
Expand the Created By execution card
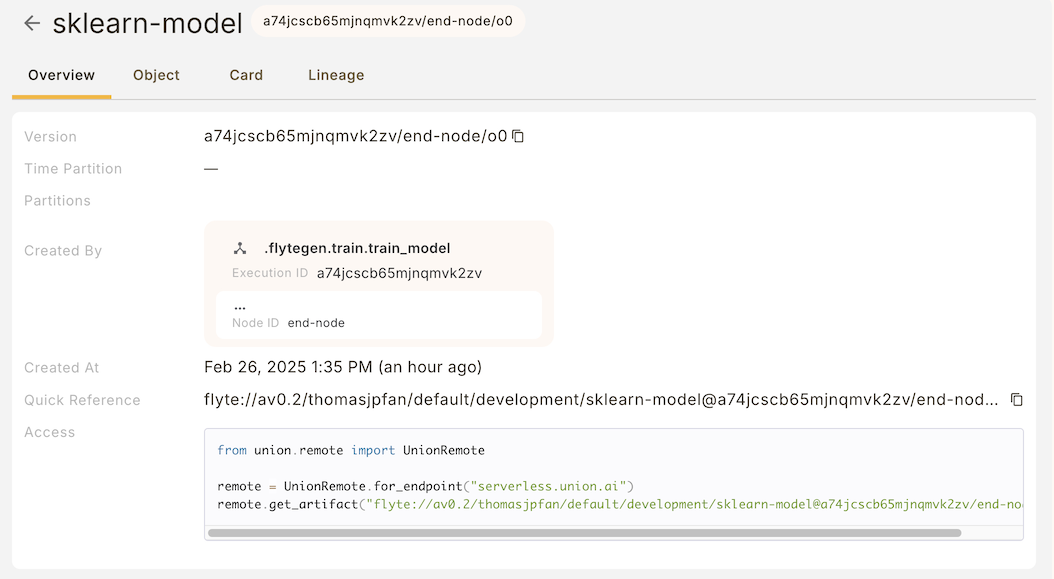(x=379, y=282)
